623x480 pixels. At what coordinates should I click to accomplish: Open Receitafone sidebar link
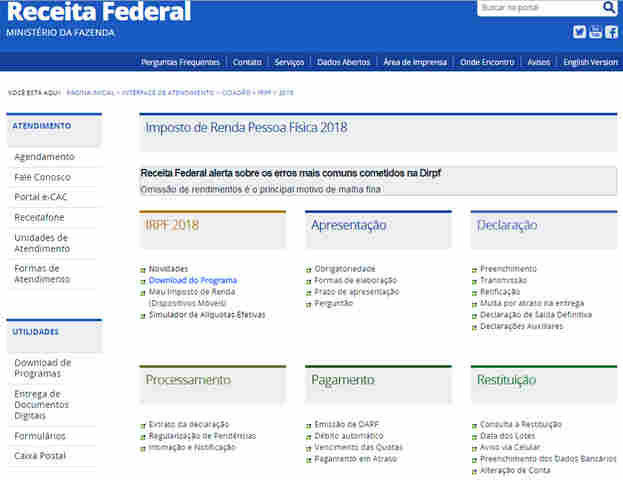click(x=39, y=217)
